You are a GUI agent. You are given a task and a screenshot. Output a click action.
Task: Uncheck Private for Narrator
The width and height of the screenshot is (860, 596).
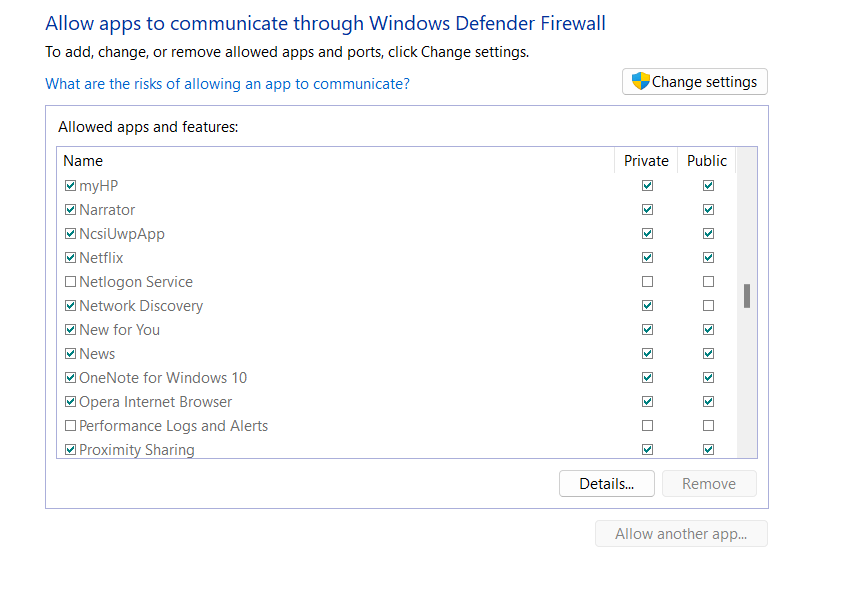pyautogui.click(x=647, y=210)
